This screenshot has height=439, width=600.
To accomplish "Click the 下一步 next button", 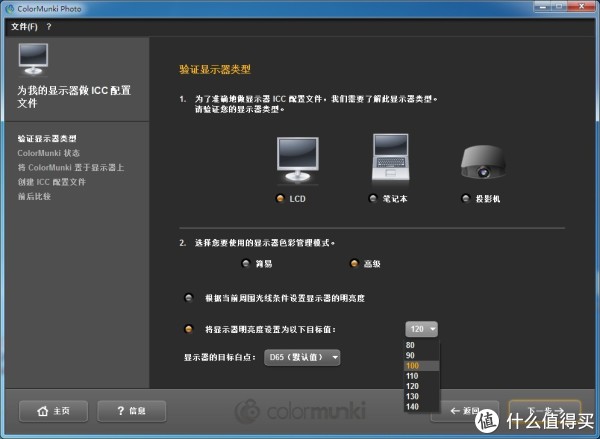I will point(545,411).
